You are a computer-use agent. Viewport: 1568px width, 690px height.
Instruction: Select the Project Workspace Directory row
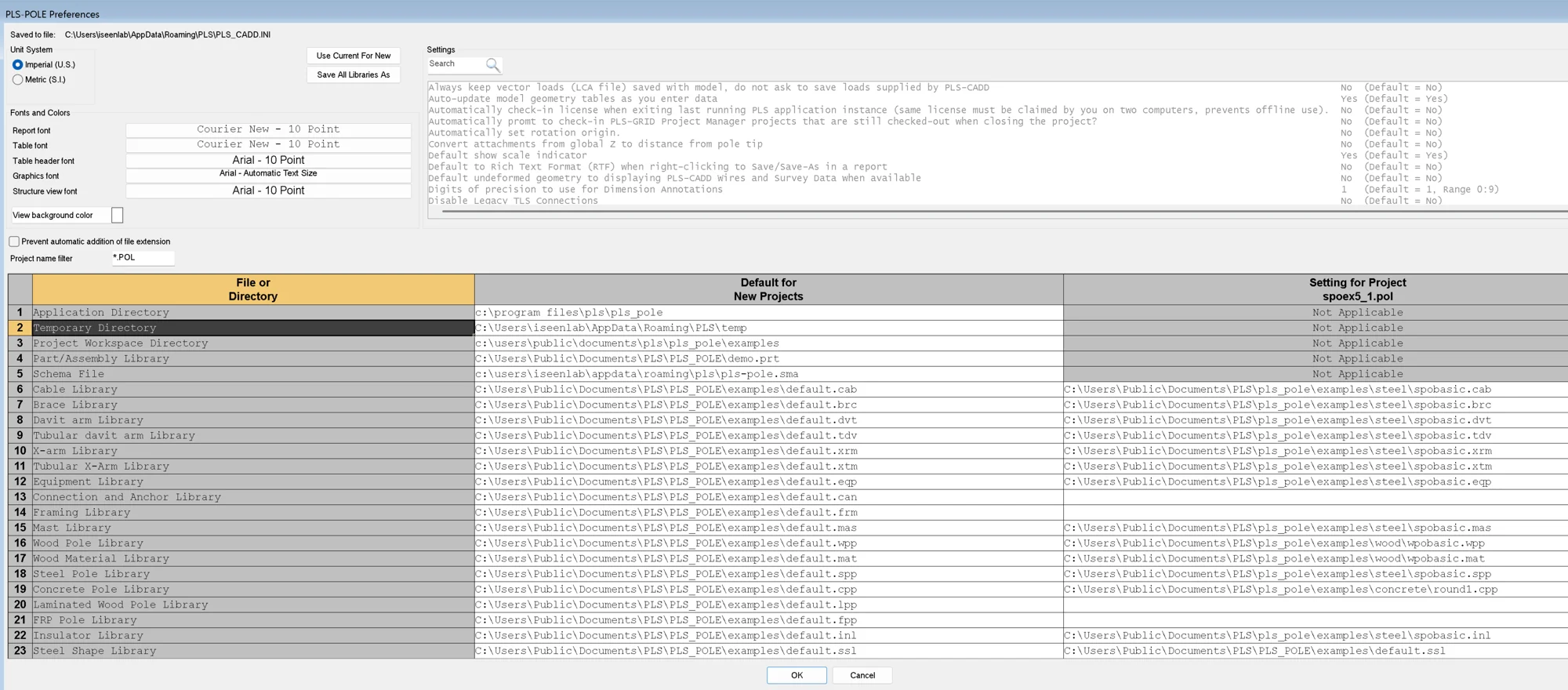(x=253, y=343)
